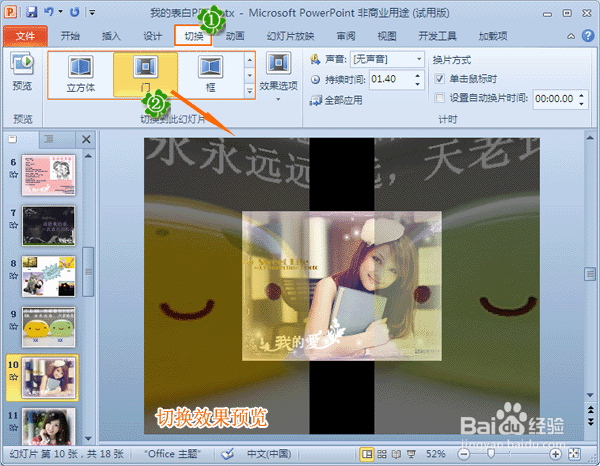Increase the auto-advance time value
Viewport: 600px width, 466px height.
point(582,95)
